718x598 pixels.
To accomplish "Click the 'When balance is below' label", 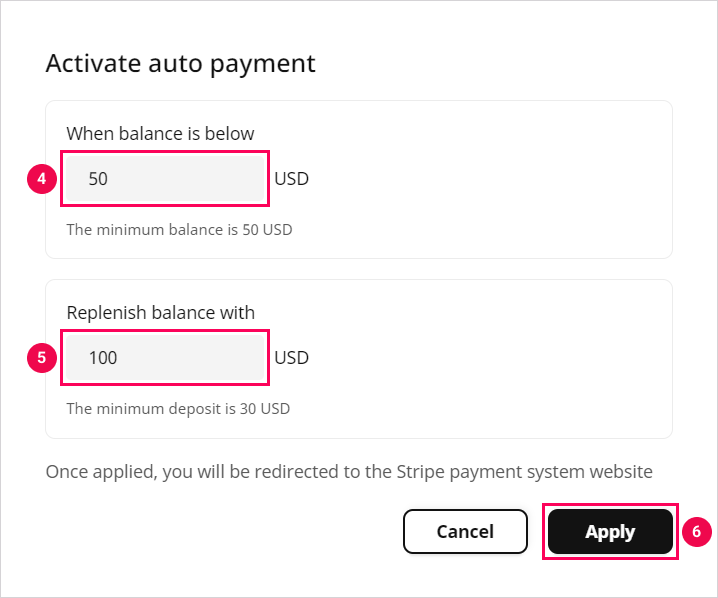I will point(160,133).
